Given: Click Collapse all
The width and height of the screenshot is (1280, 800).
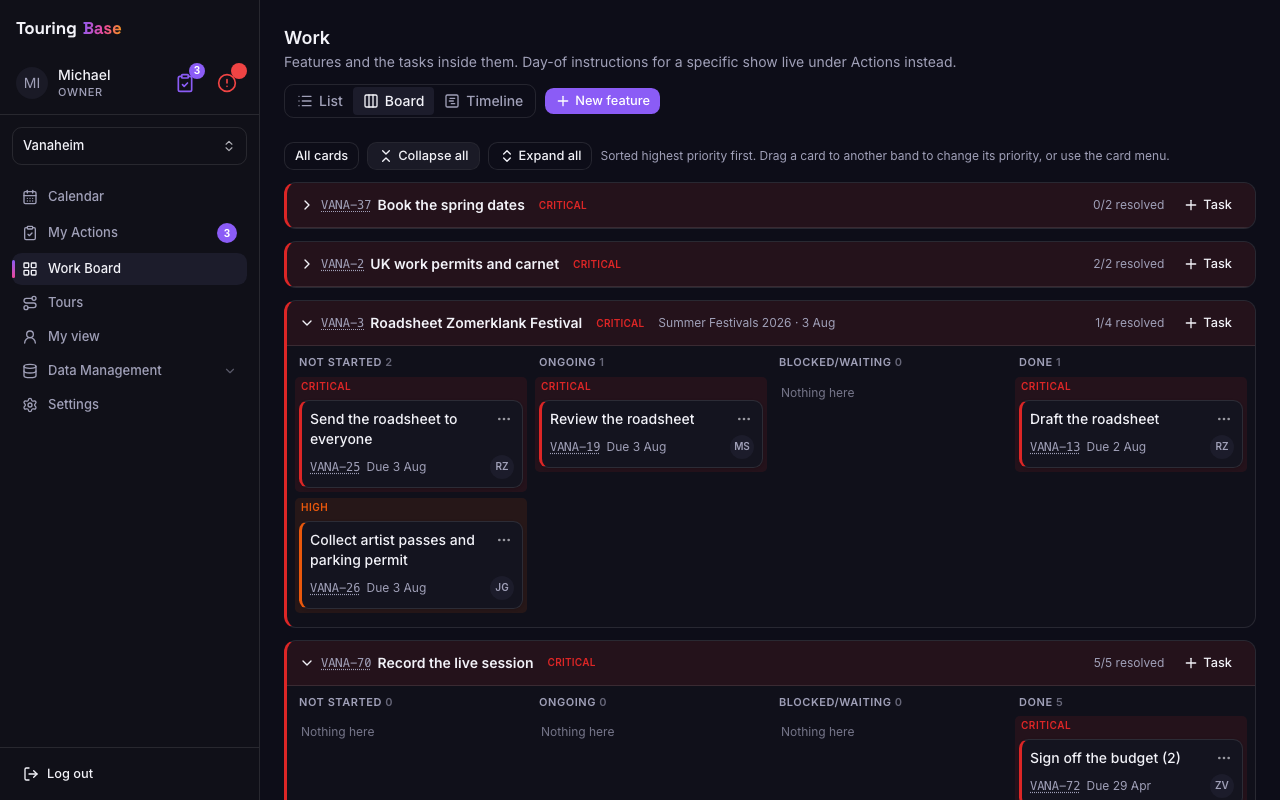Looking at the screenshot, I should 423,156.
